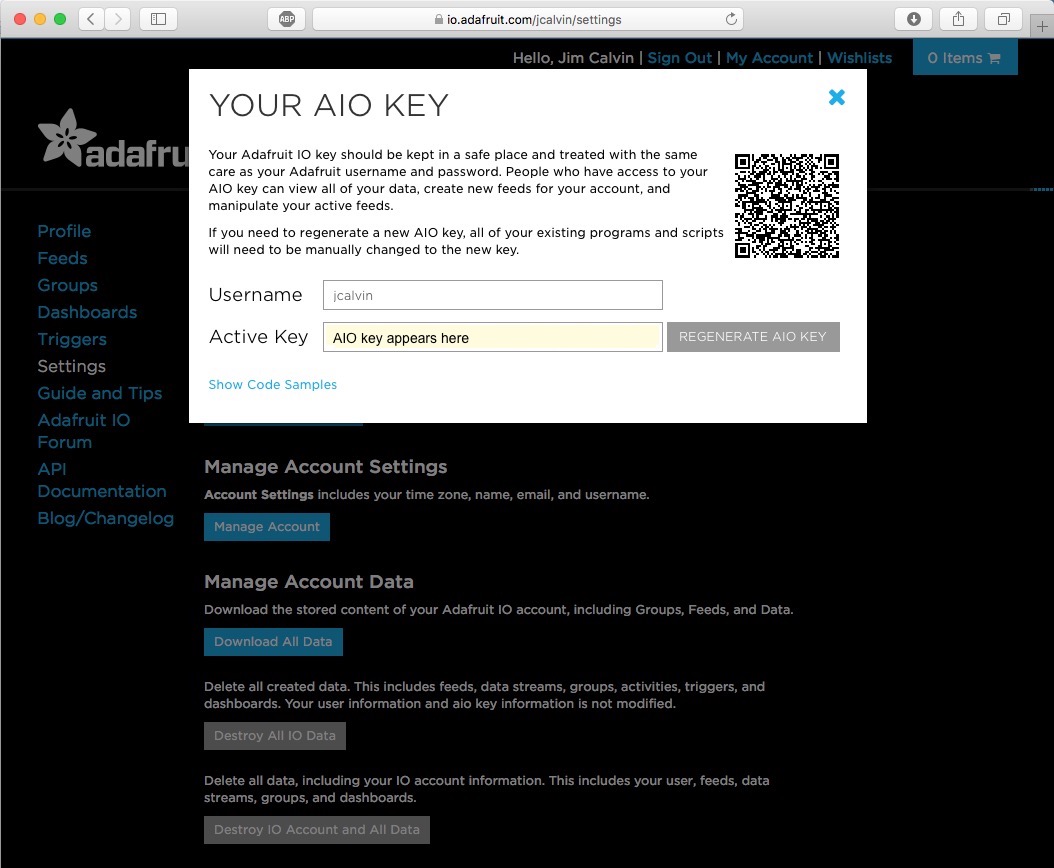This screenshot has height=868, width=1054.
Task: Click Download All Data button
Action: pos(273,641)
